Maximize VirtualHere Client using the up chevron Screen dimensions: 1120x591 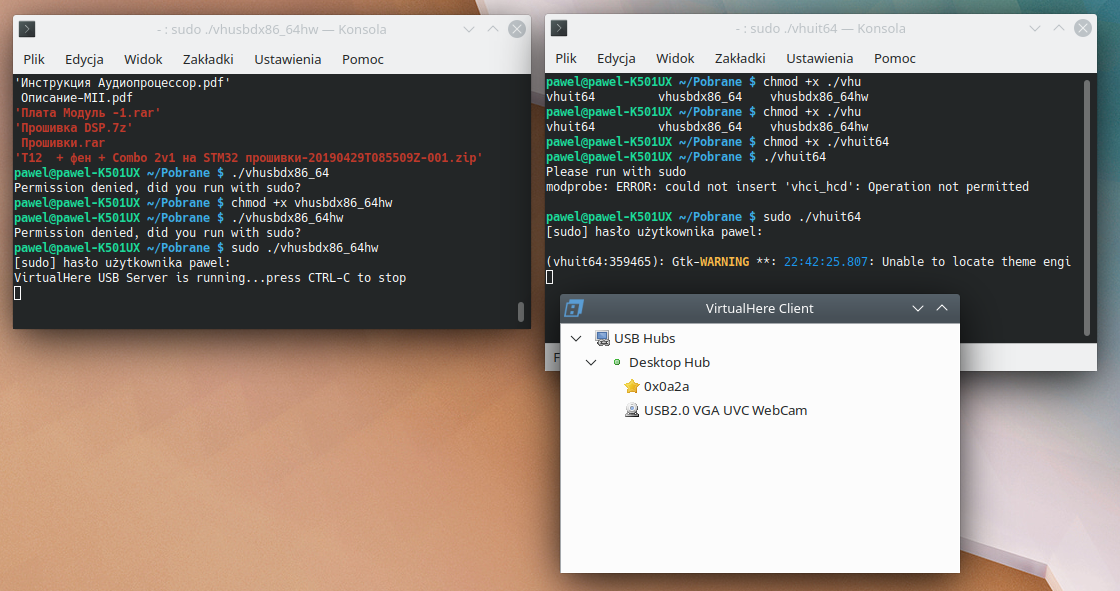941,308
